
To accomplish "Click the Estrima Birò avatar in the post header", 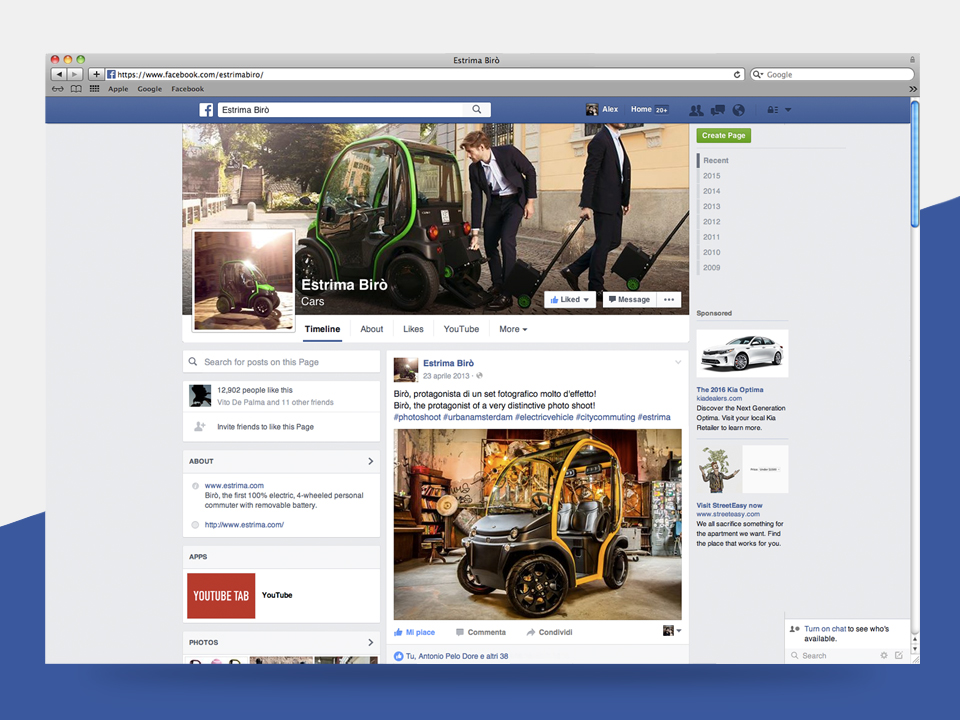I will point(405,369).
